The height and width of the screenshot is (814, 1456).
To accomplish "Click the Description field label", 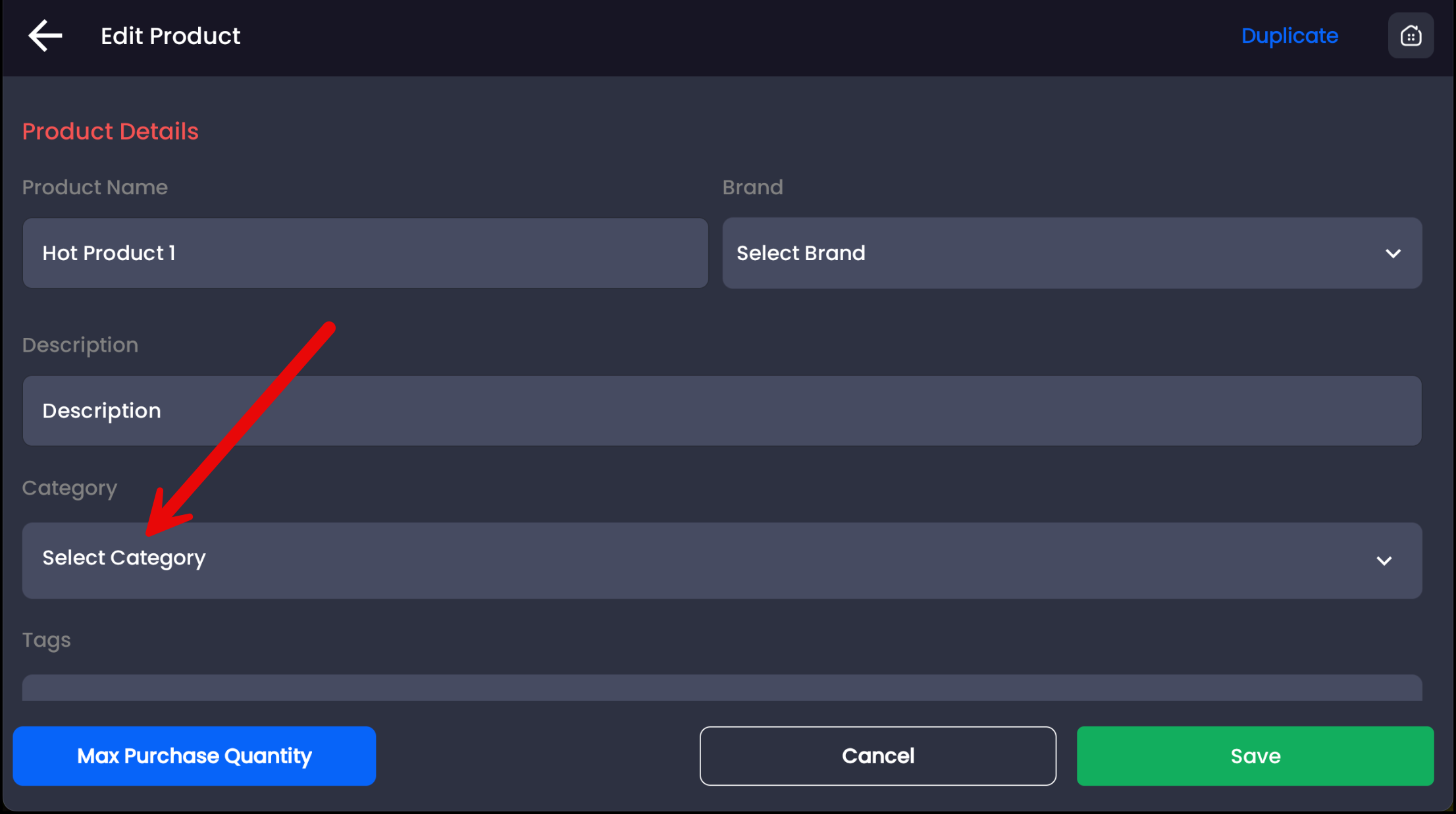I will click(80, 344).
